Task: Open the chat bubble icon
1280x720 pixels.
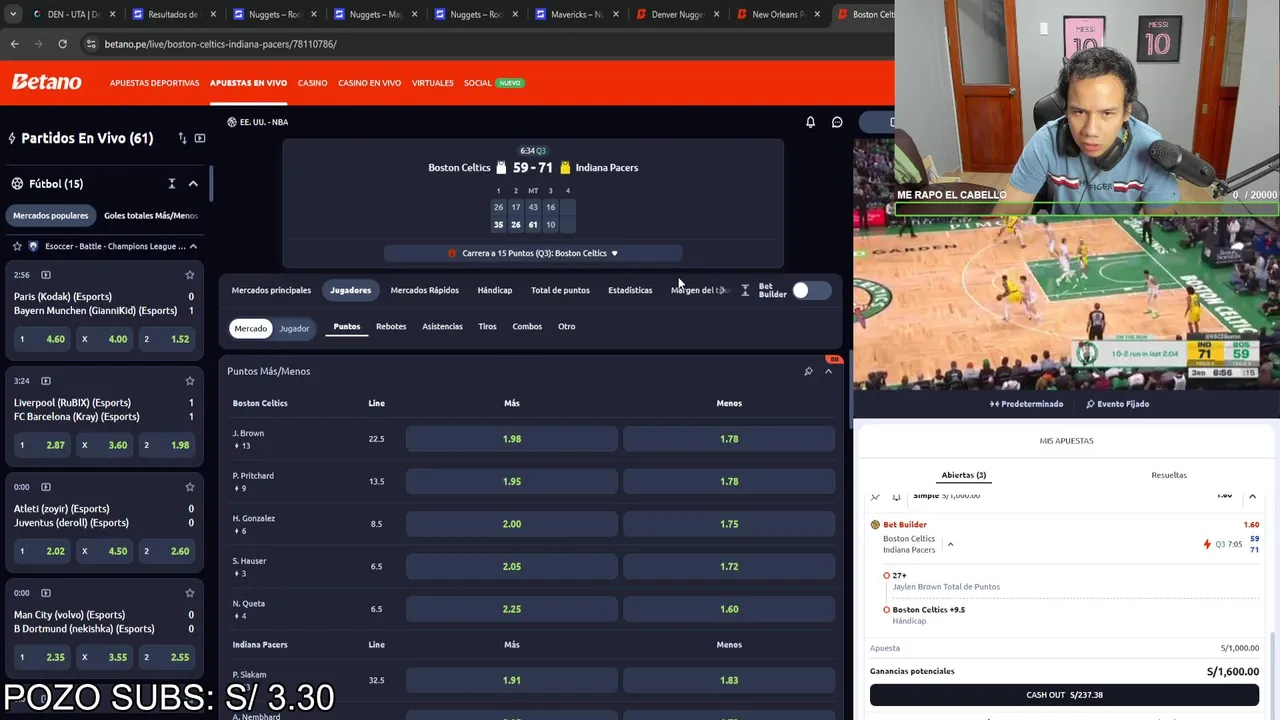Action: (x=837, y=122)
